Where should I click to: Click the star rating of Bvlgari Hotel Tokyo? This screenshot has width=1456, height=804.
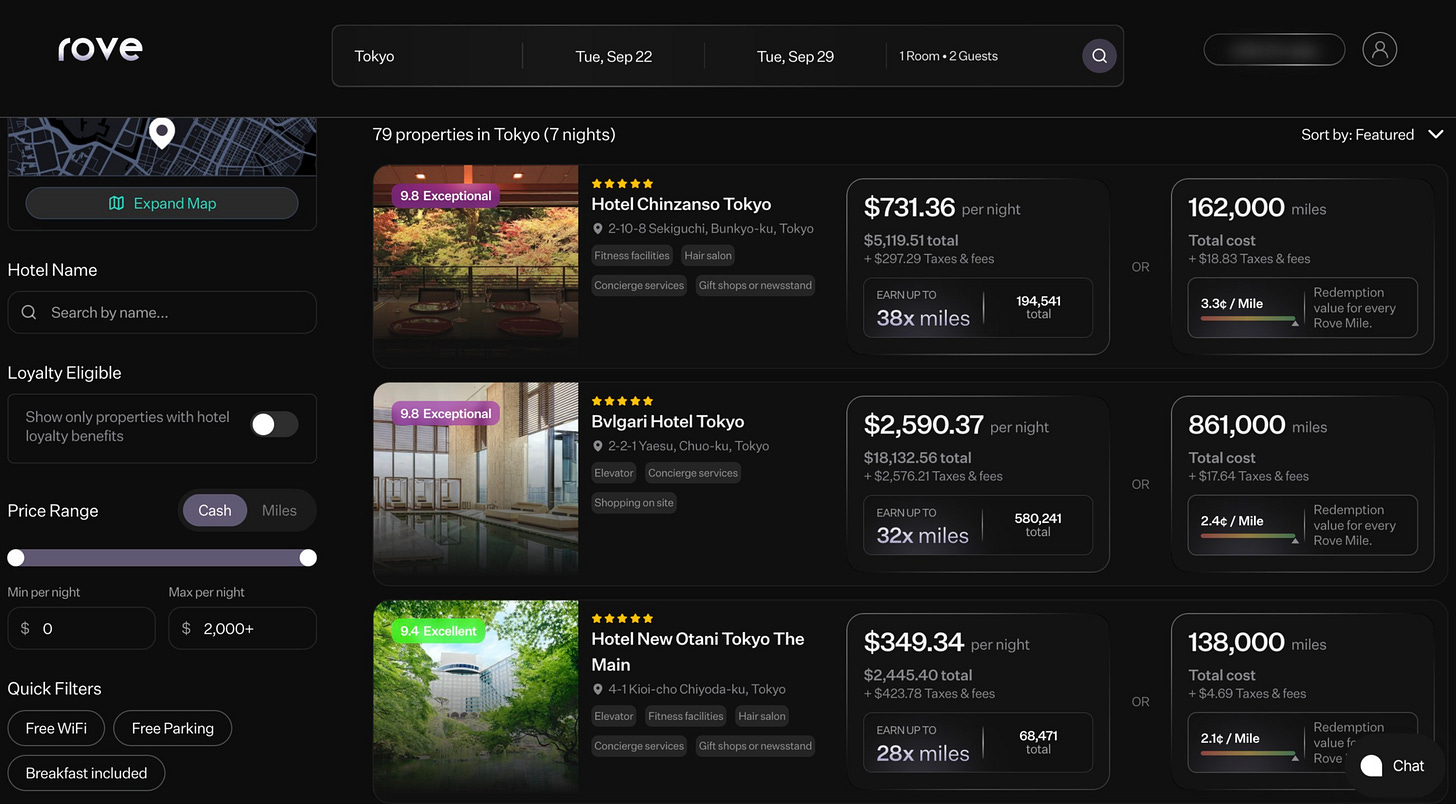point(622,401)
